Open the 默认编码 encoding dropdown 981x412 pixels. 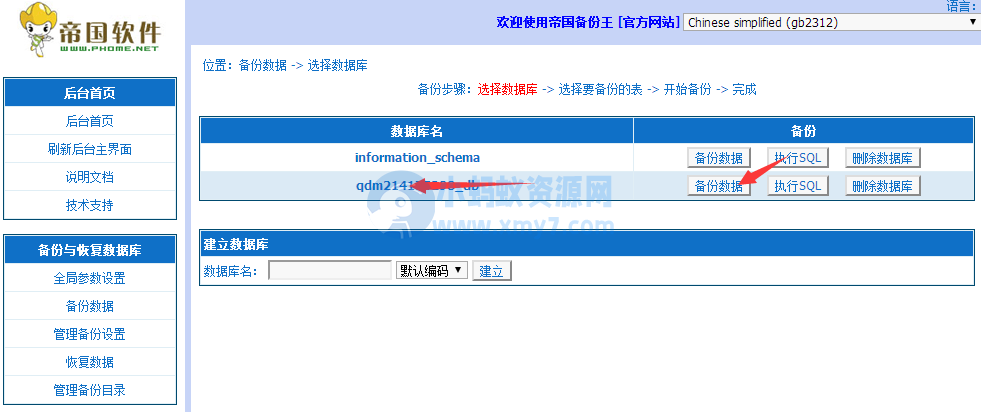pos(432,271)
